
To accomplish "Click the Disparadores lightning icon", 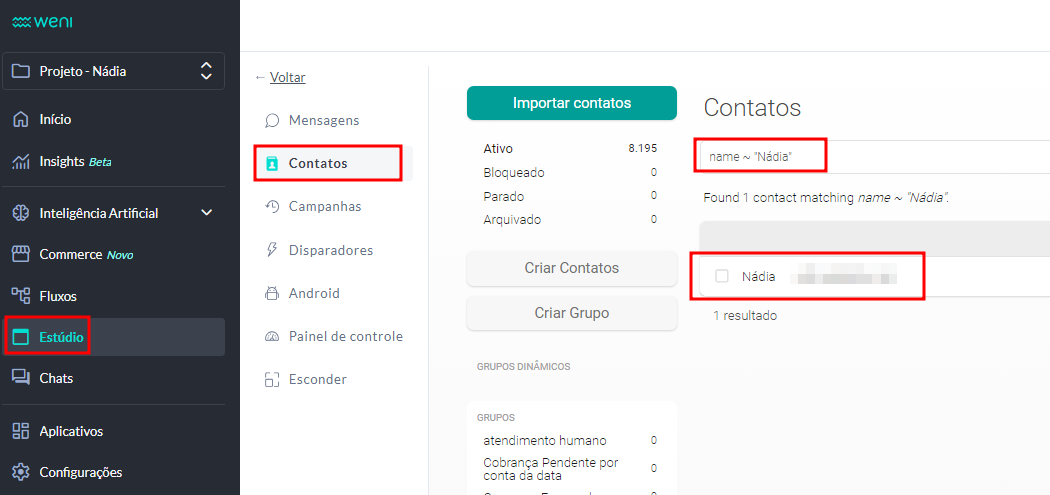I will tap(272, 250).
